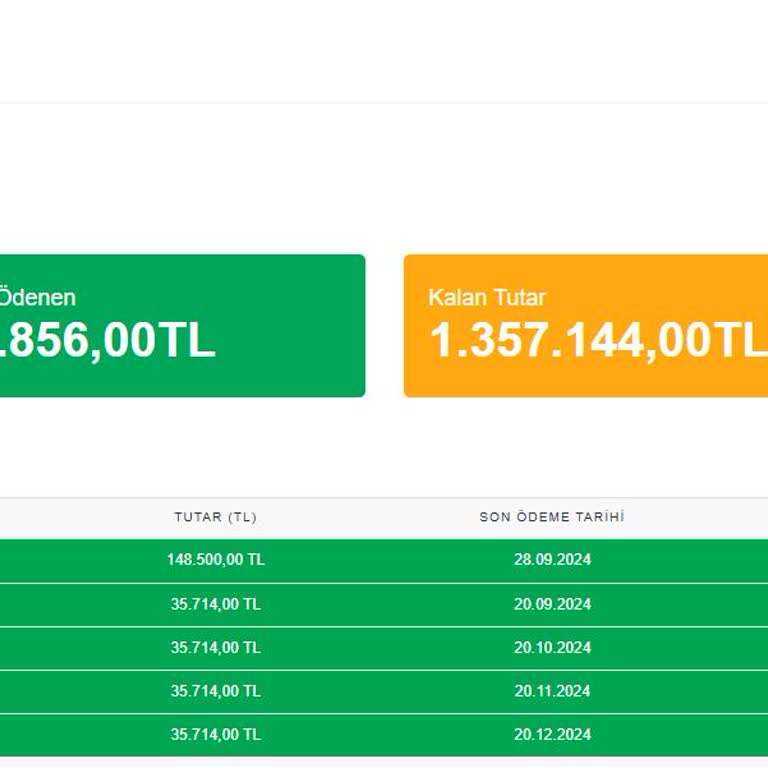Image resolution: width=768 pixels, height=768 pixels.
Task: Sort by the TUTAR (TL) column header
Action: (215, 517)
